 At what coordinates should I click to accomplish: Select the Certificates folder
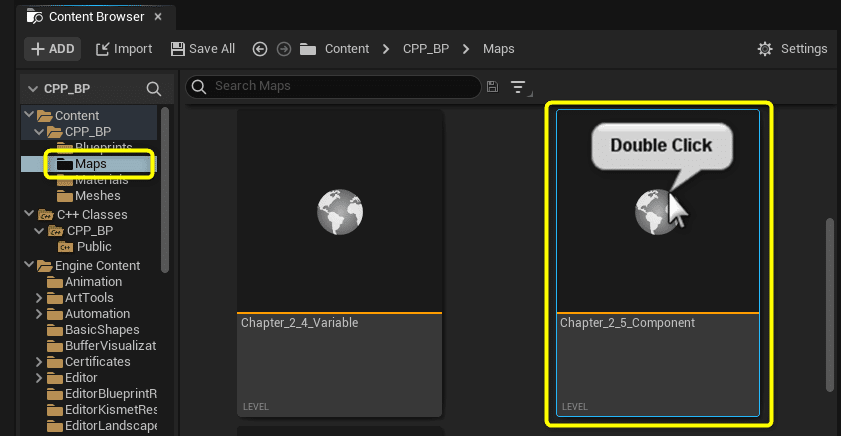[x=88, y=362]
